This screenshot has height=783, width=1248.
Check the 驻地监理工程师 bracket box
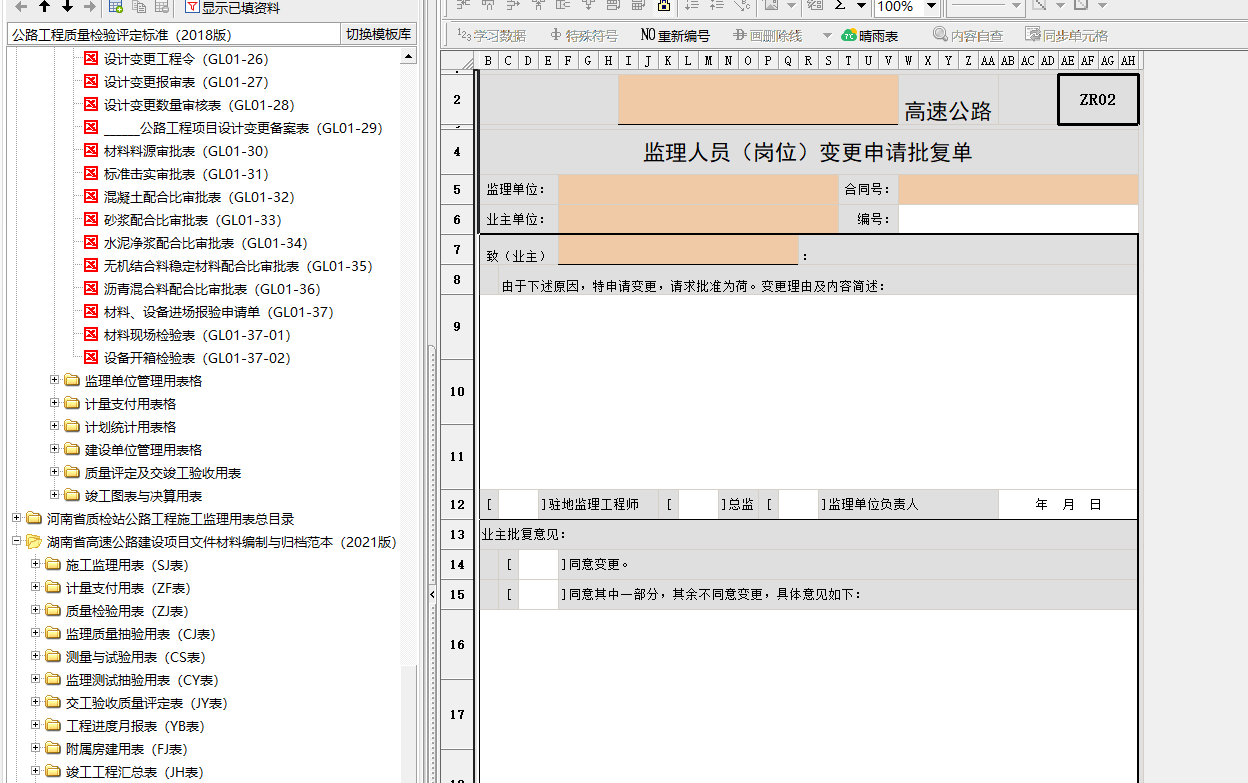coord(518,505)
